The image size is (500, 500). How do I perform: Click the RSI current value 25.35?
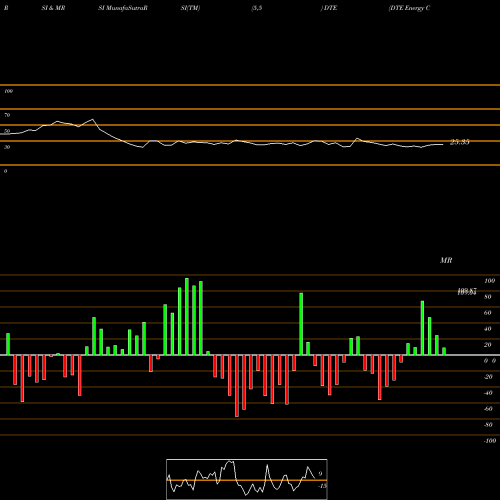coord(460,142)
